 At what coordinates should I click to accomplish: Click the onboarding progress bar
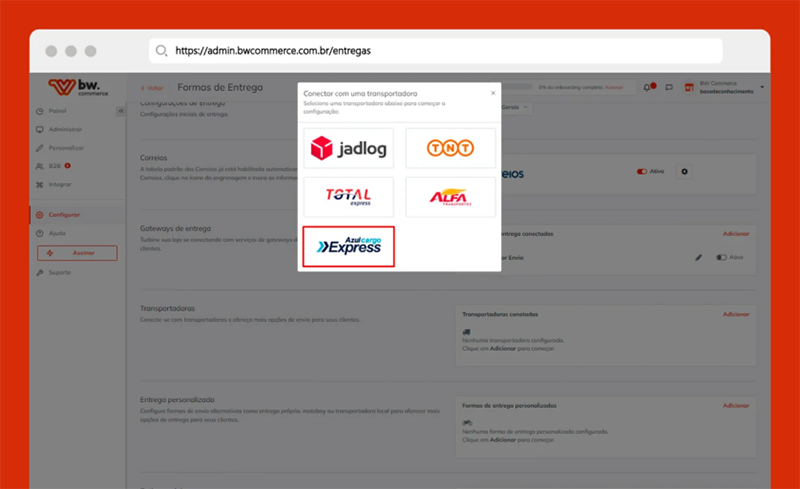[x=517, y=87]
